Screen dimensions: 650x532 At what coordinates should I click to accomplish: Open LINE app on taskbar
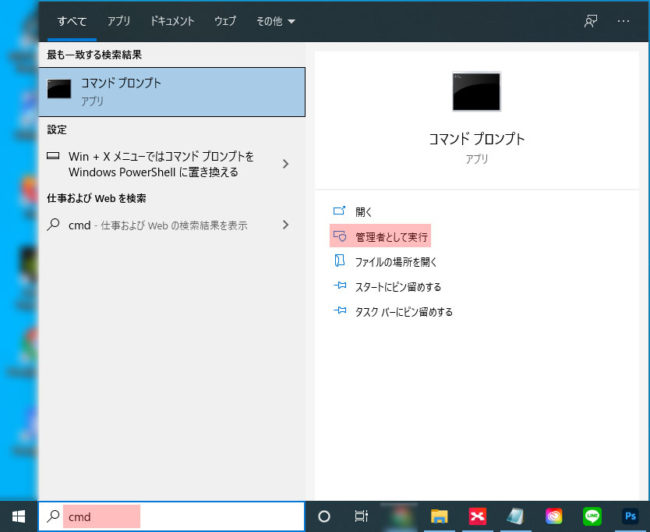(x=592, y=516)
